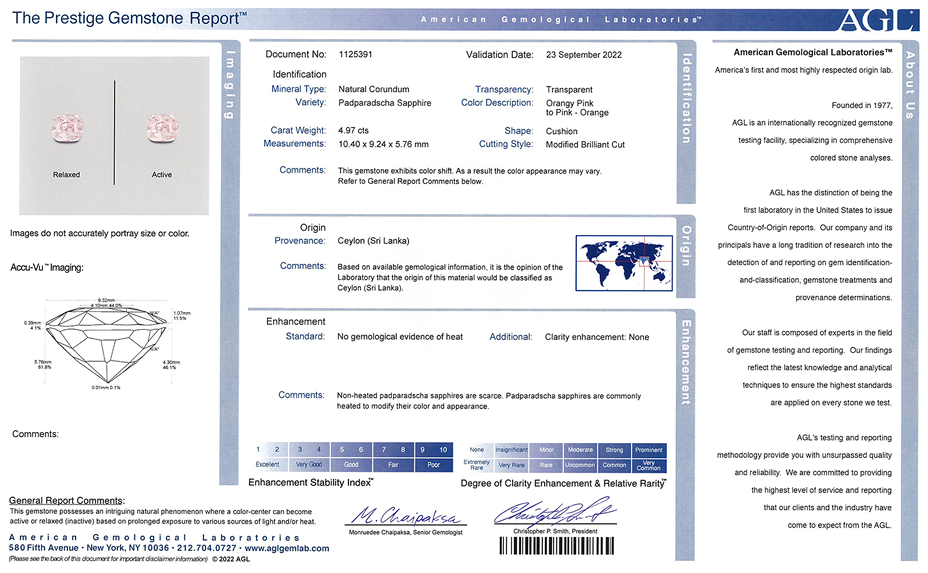Select the Relaxed gemstone image

[67, 128]
